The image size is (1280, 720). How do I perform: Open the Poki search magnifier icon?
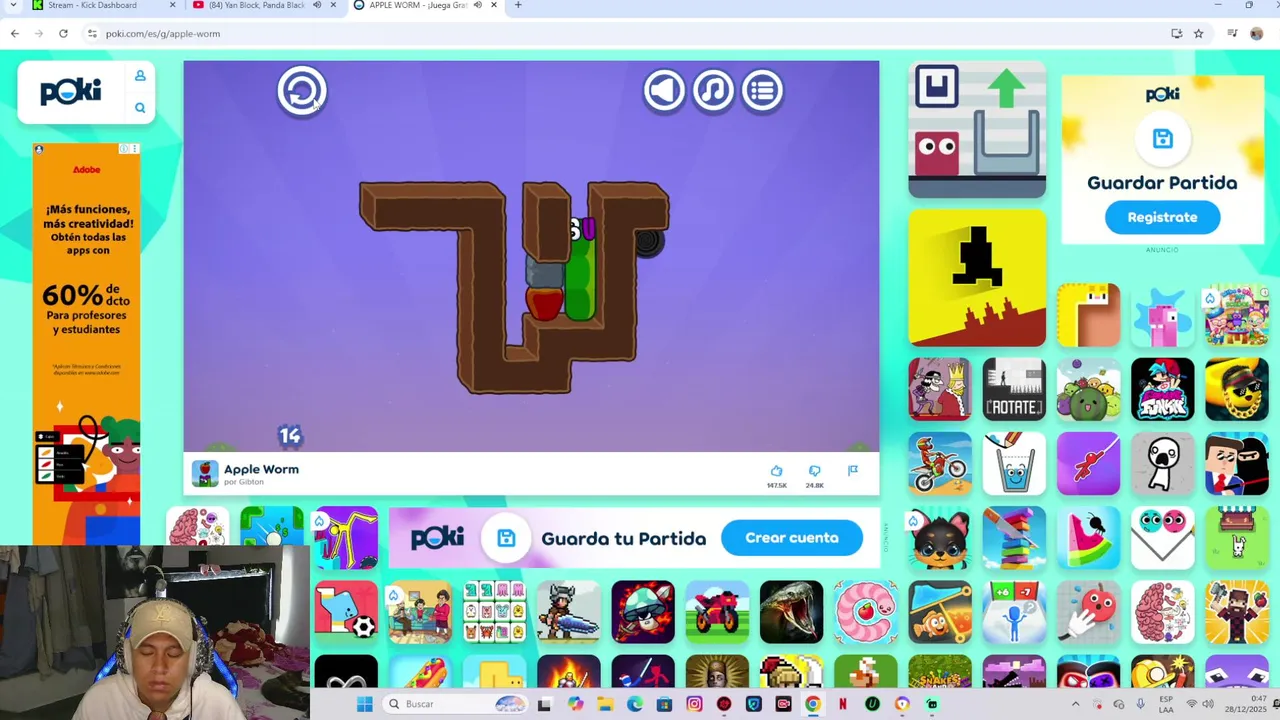coord(140,108)
